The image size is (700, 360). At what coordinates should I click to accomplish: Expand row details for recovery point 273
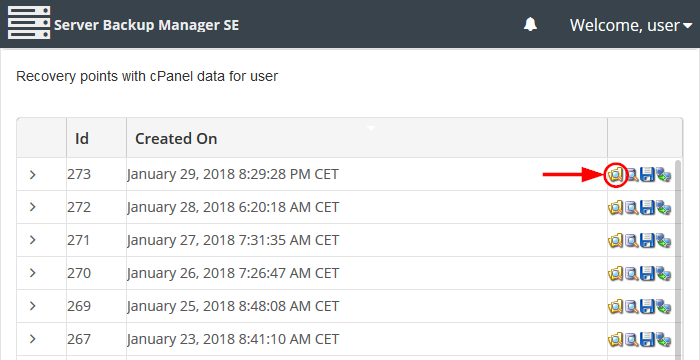point(32,175)
